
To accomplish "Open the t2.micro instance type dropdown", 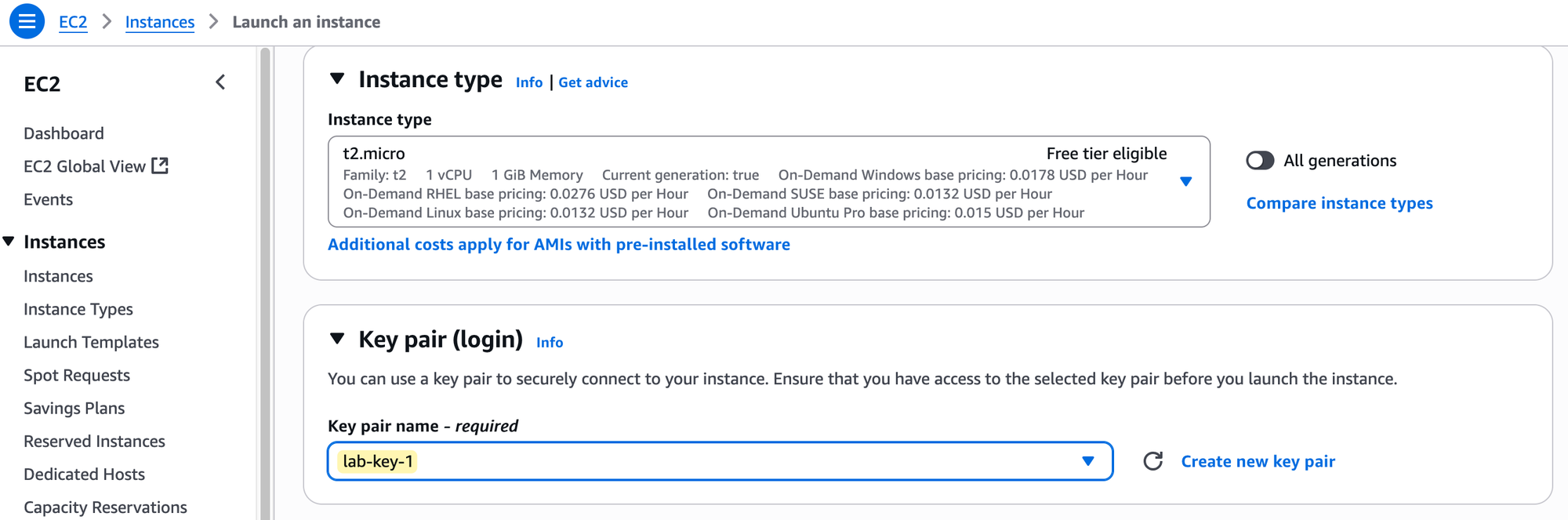I will pyautogui.click(x=1185, y=181).
